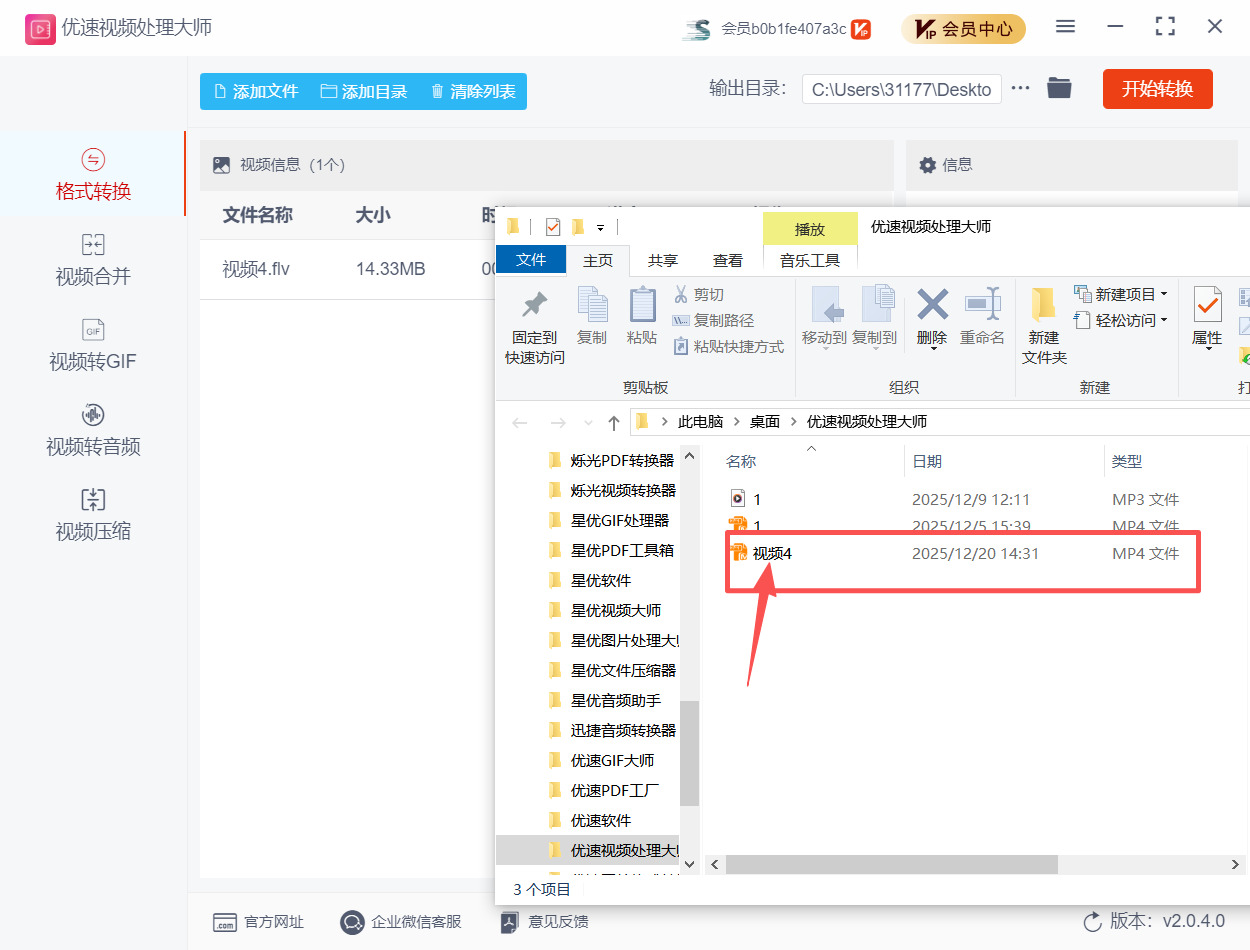Viewport: 1250px width, 950px height.
Task: Click the 开始转换 button
Action: [x=1157, y=88]
